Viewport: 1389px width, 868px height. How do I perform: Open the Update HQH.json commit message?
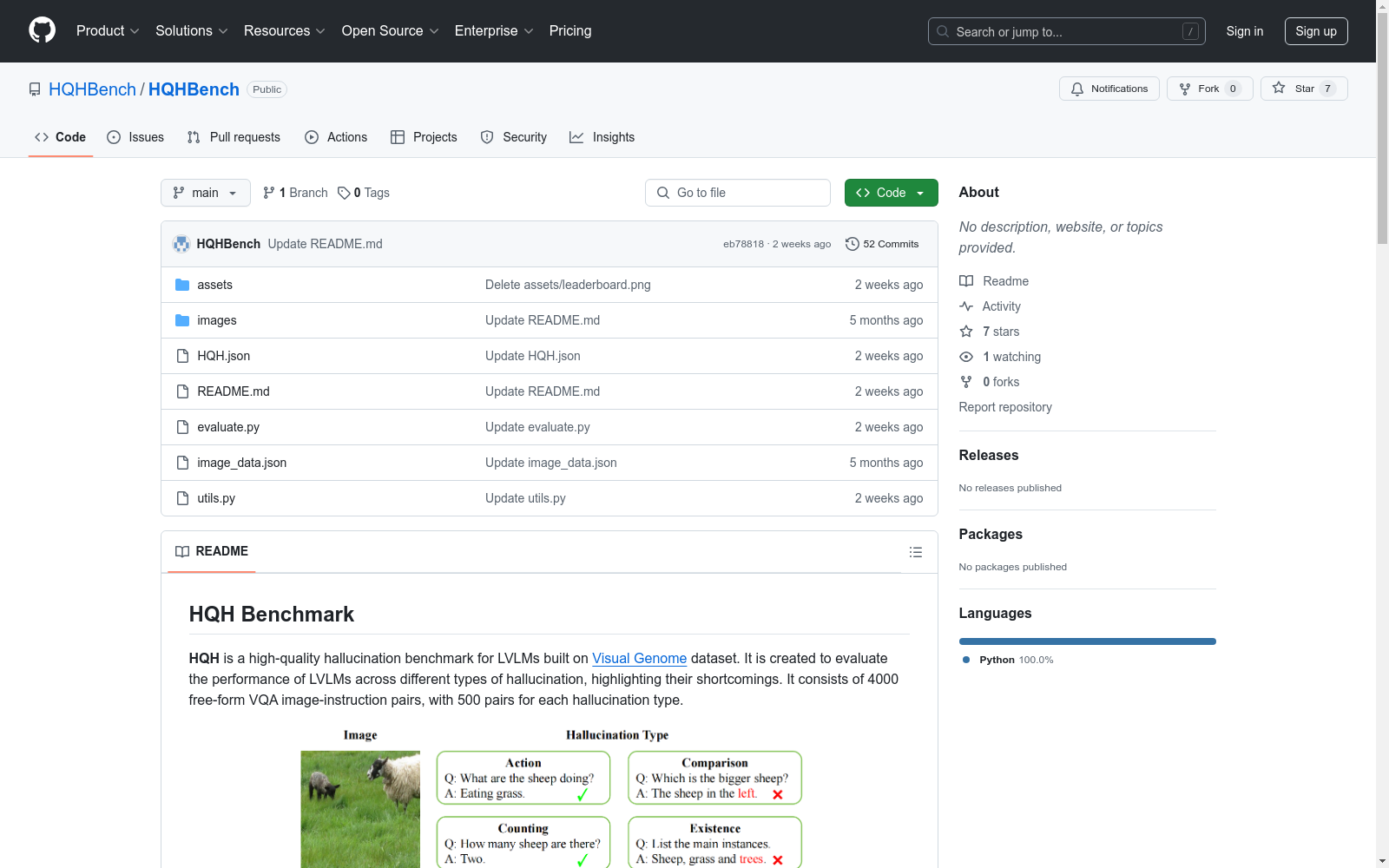(533, 356)
